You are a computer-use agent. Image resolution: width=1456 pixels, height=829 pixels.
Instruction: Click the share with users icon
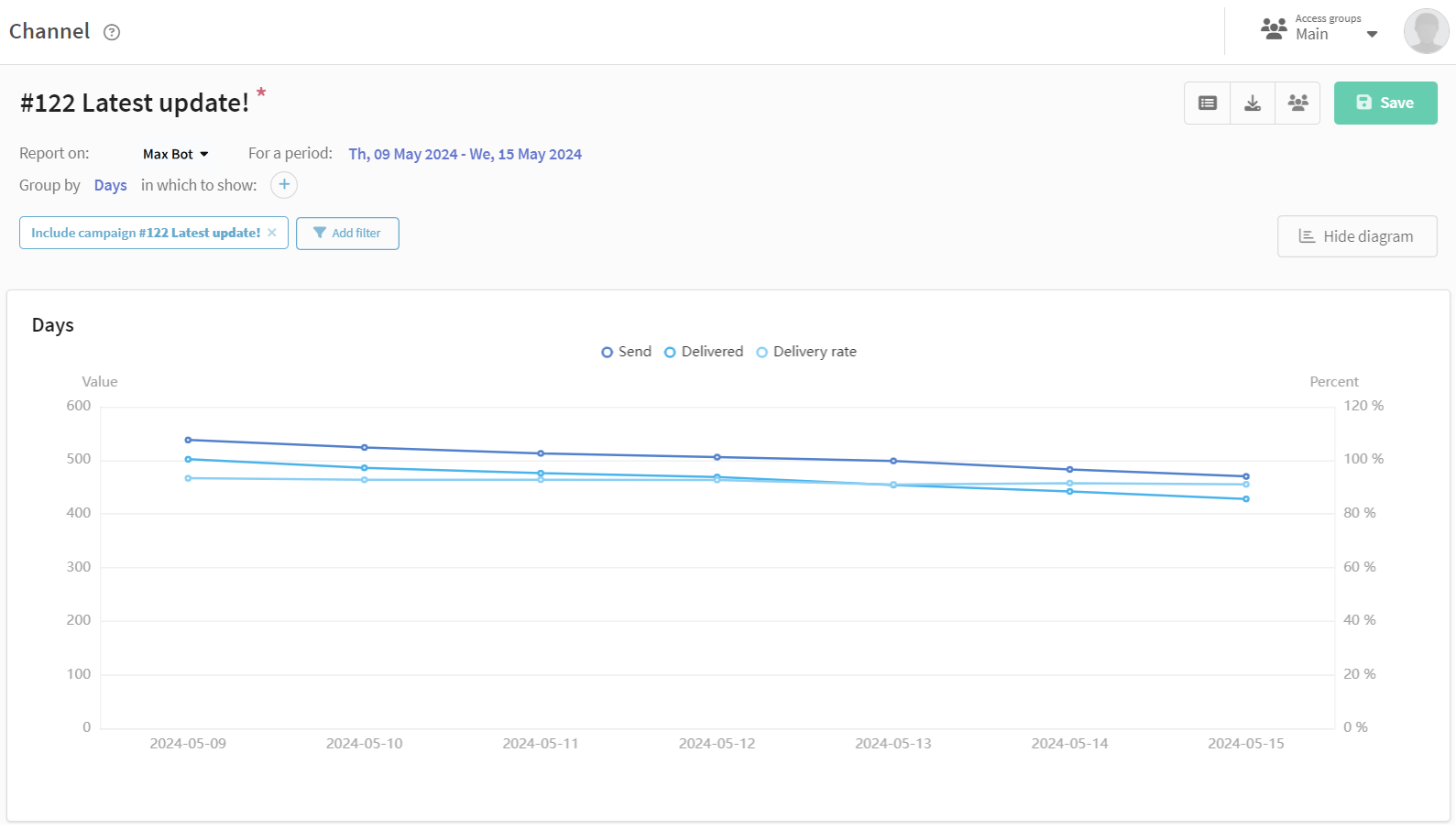[x=1297, y=104]
